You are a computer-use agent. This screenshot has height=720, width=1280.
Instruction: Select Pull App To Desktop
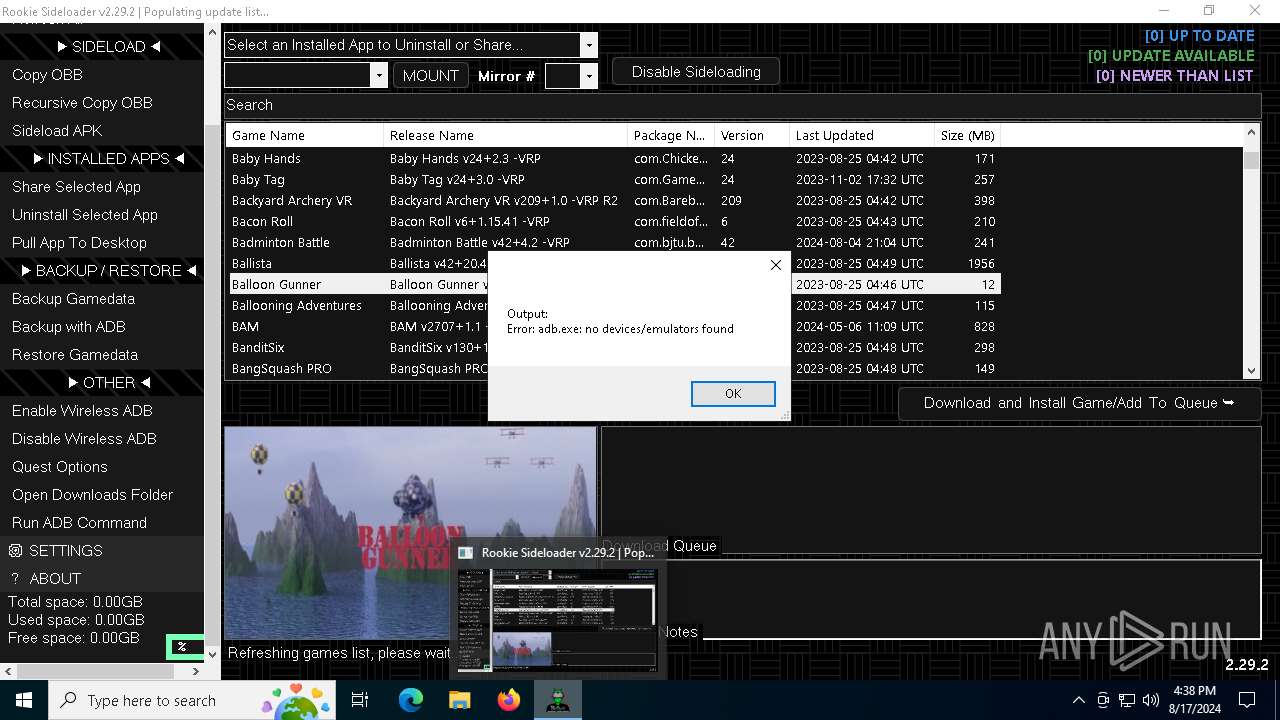point(79,243)
